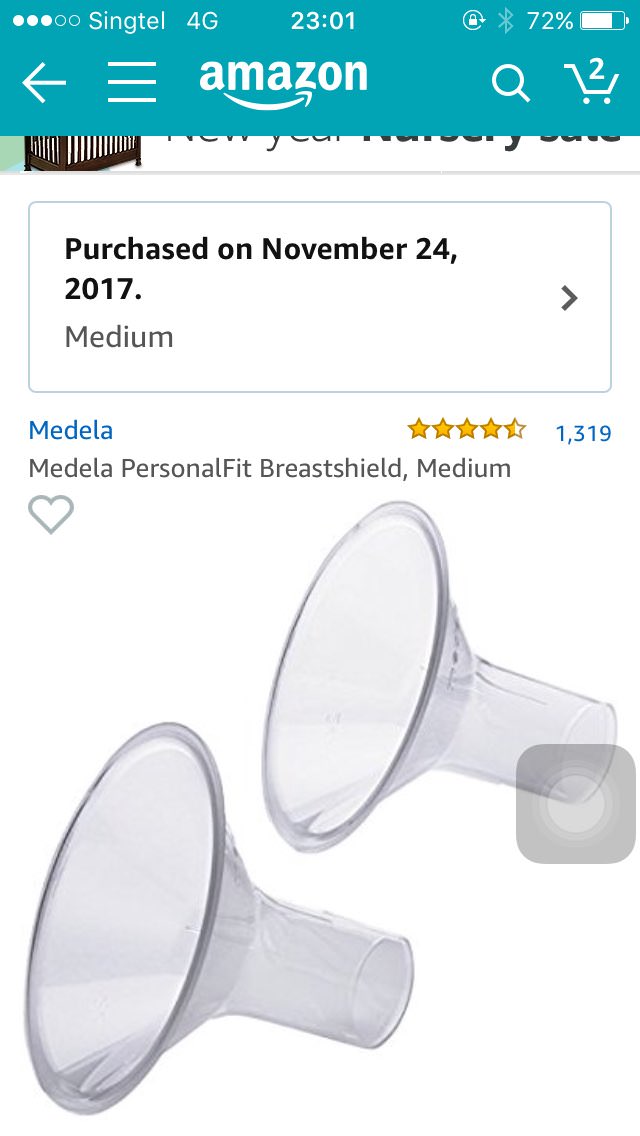Image resolution: width=640 pixels, height=1136 pixels.
Task: Expand purchase details chevron arrow
Action: click(x=570, y=298)
